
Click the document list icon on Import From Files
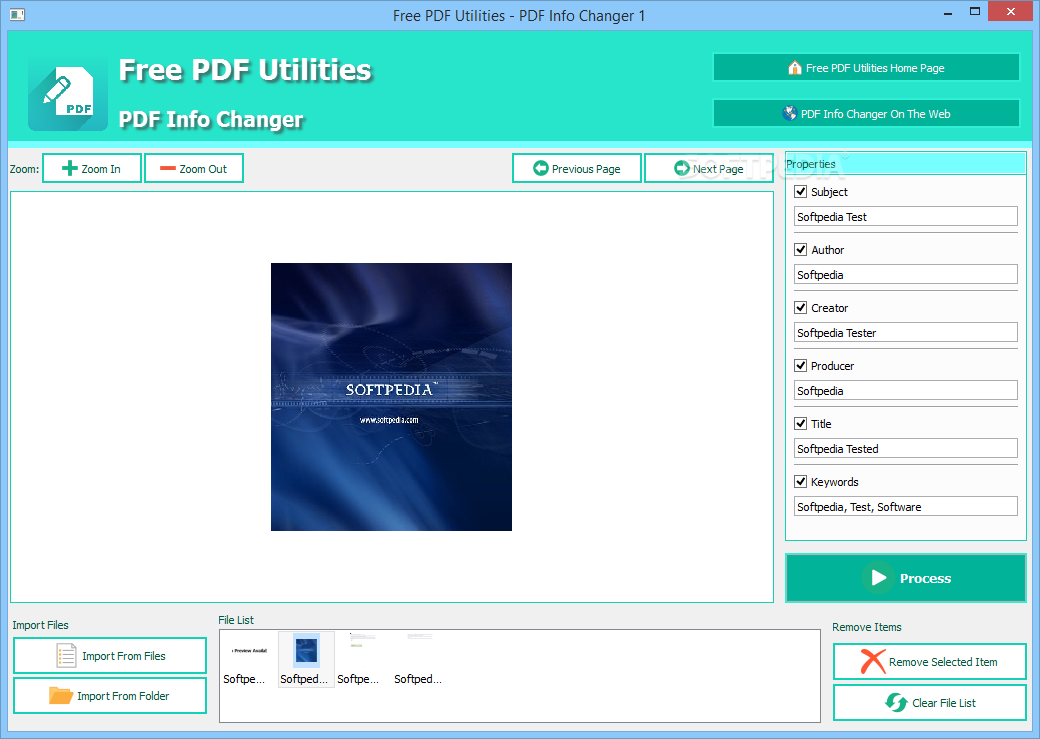click(x=66, y=655)
